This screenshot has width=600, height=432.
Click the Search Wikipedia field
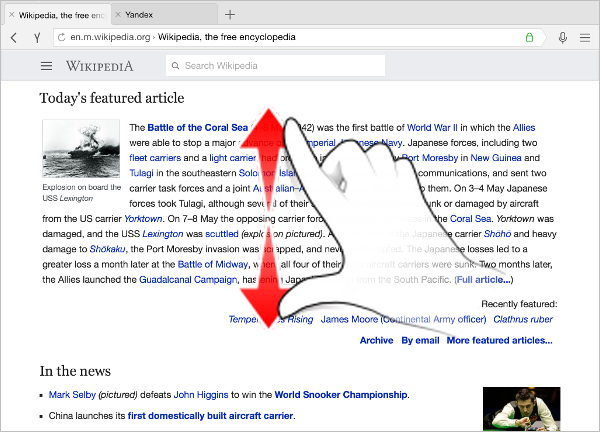click(x=276, y=65)
